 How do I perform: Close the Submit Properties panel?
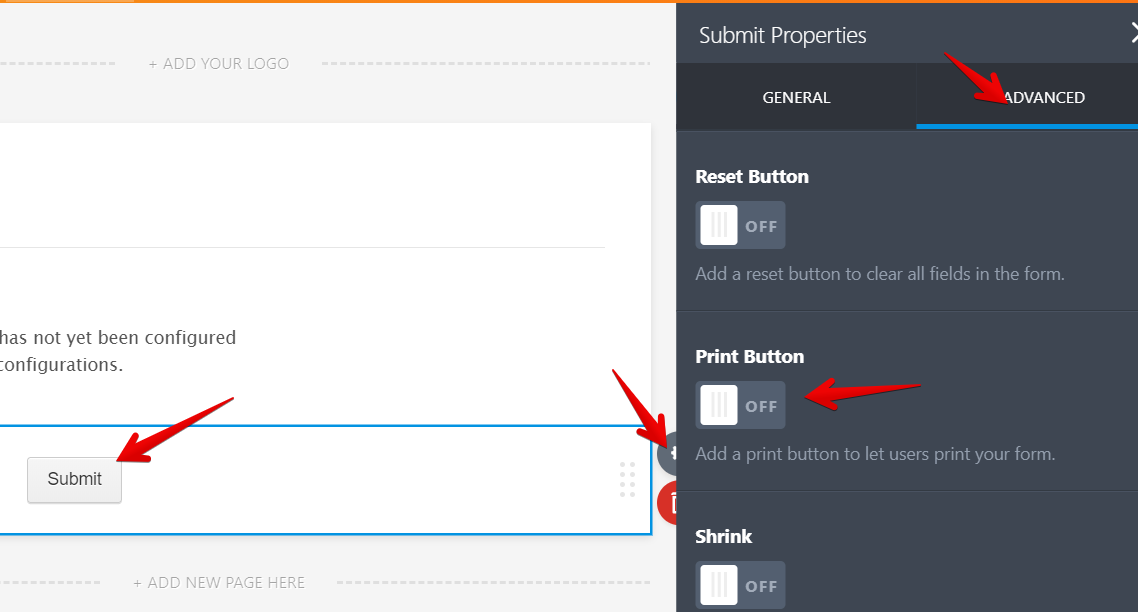pos(1133,35)
